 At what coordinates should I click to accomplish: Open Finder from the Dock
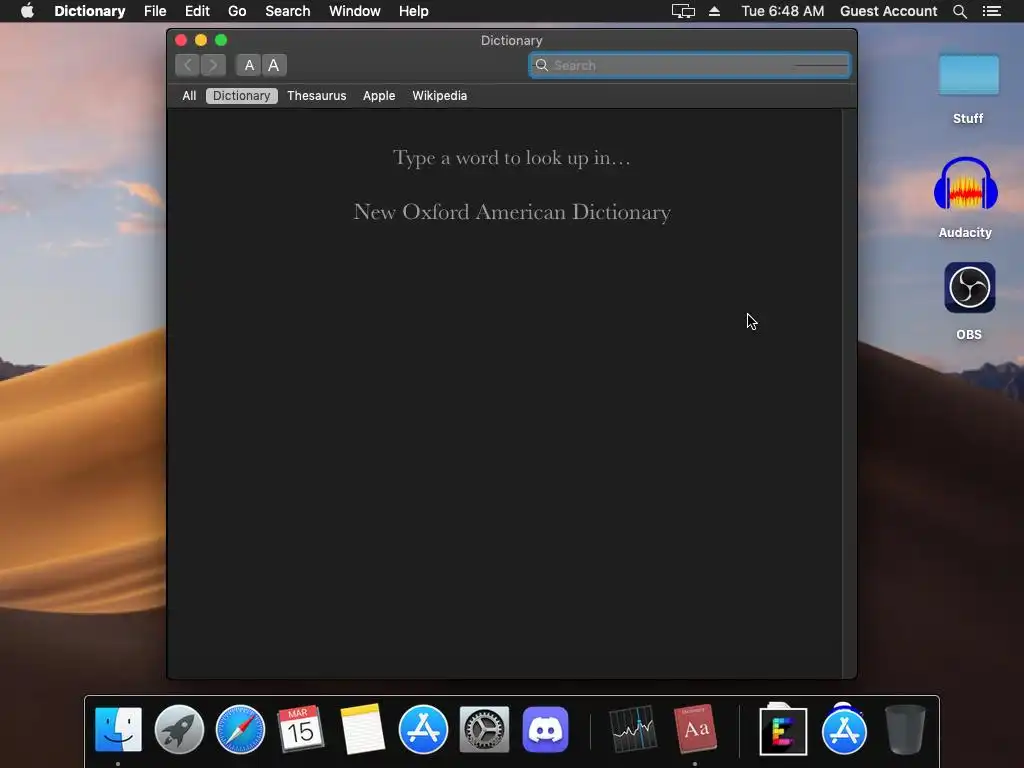click(118, 729)
